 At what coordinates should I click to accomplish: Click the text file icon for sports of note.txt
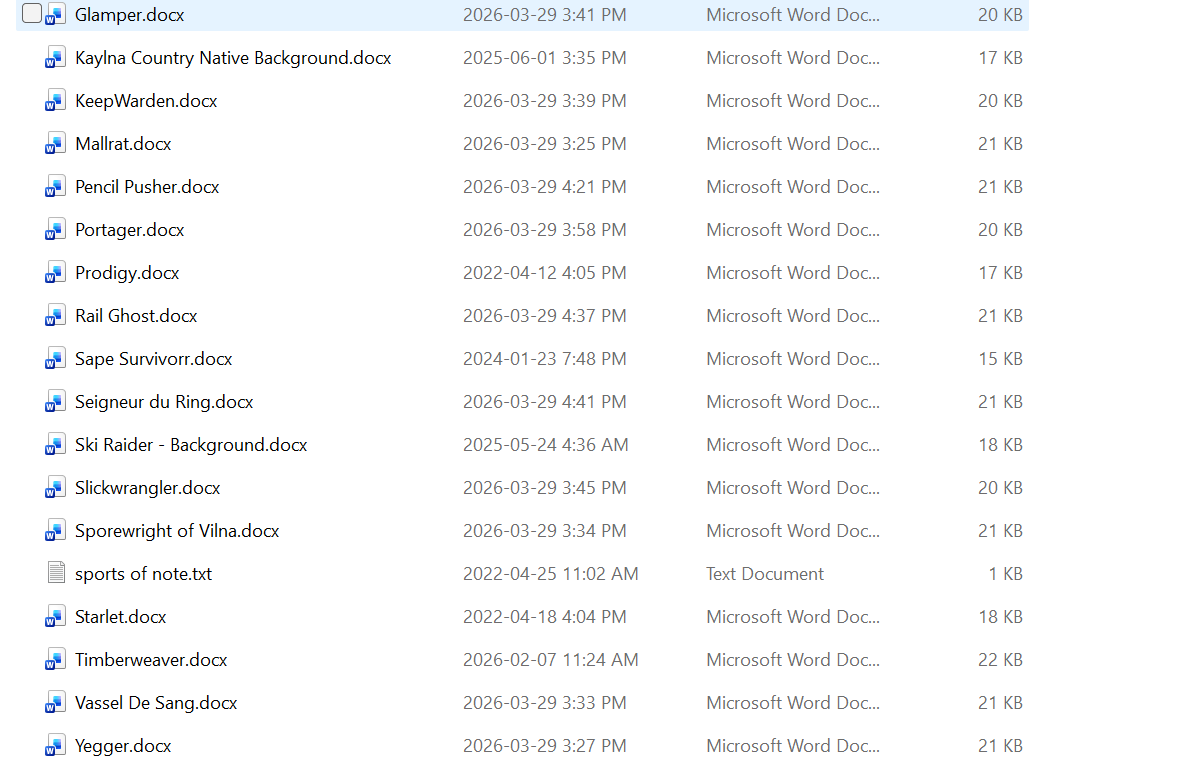55,574
